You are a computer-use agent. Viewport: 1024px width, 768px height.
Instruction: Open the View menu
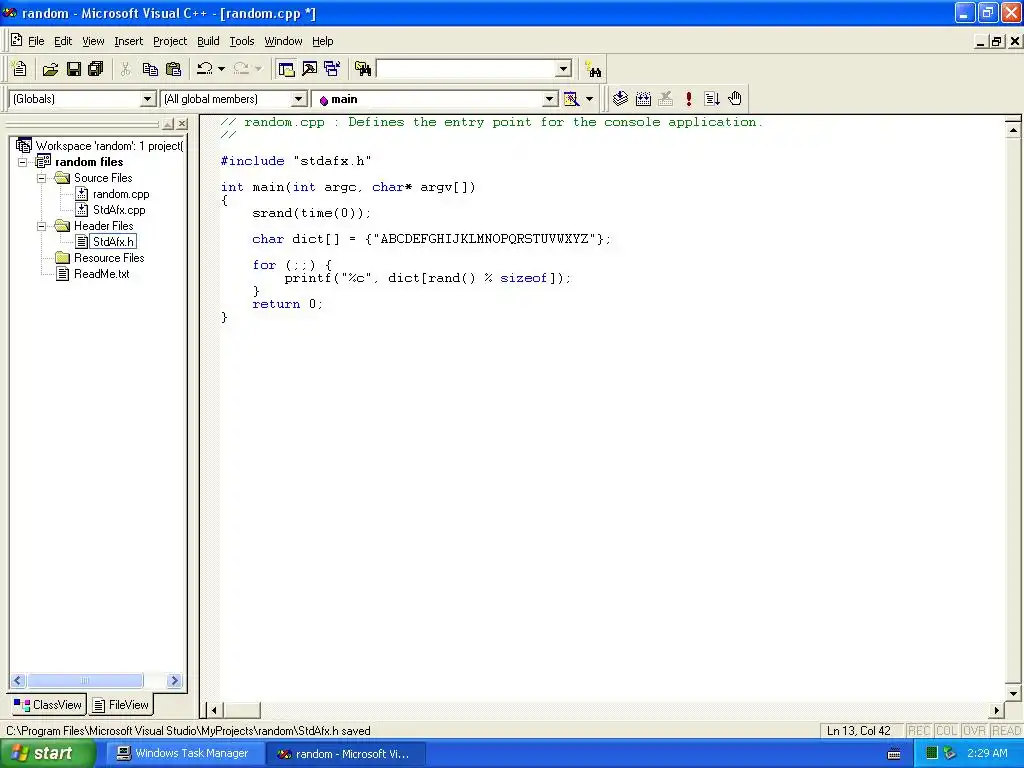(93, 41)
